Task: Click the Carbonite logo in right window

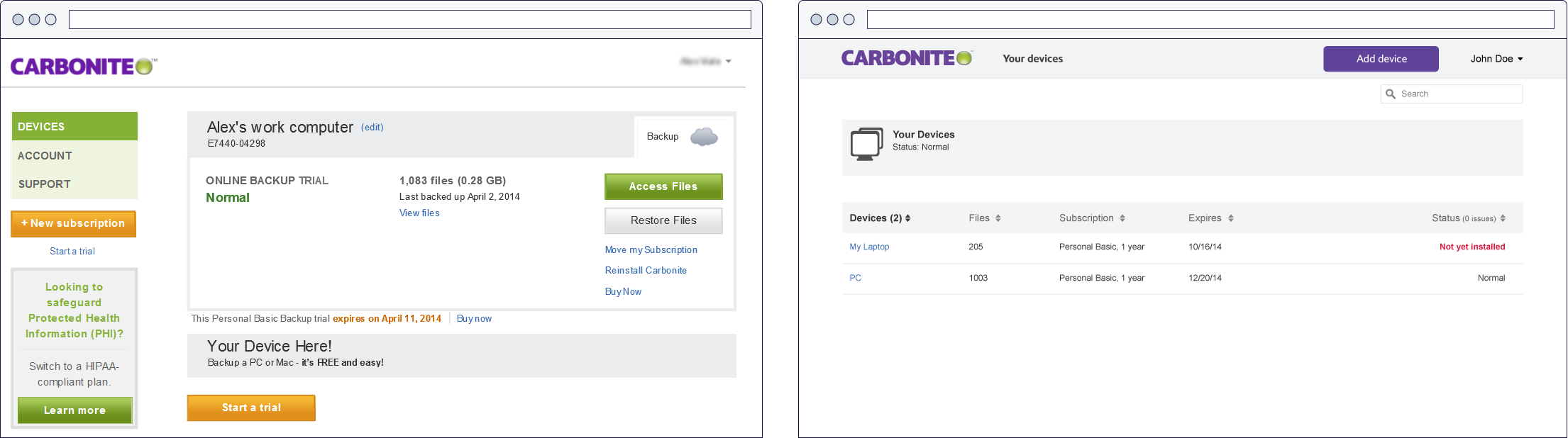Action: tap(907, 58)
